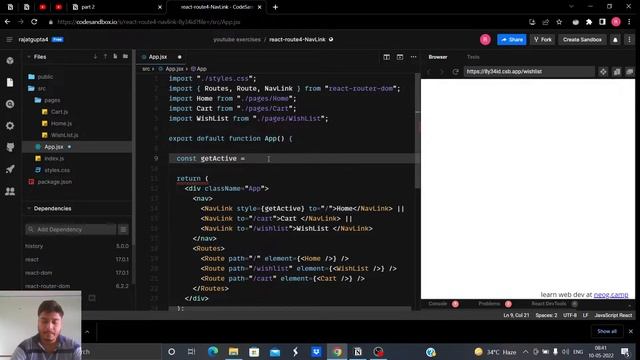Open index.js in the file tree
This screenshot has height=360, width=640.
(x=49, y=158)
